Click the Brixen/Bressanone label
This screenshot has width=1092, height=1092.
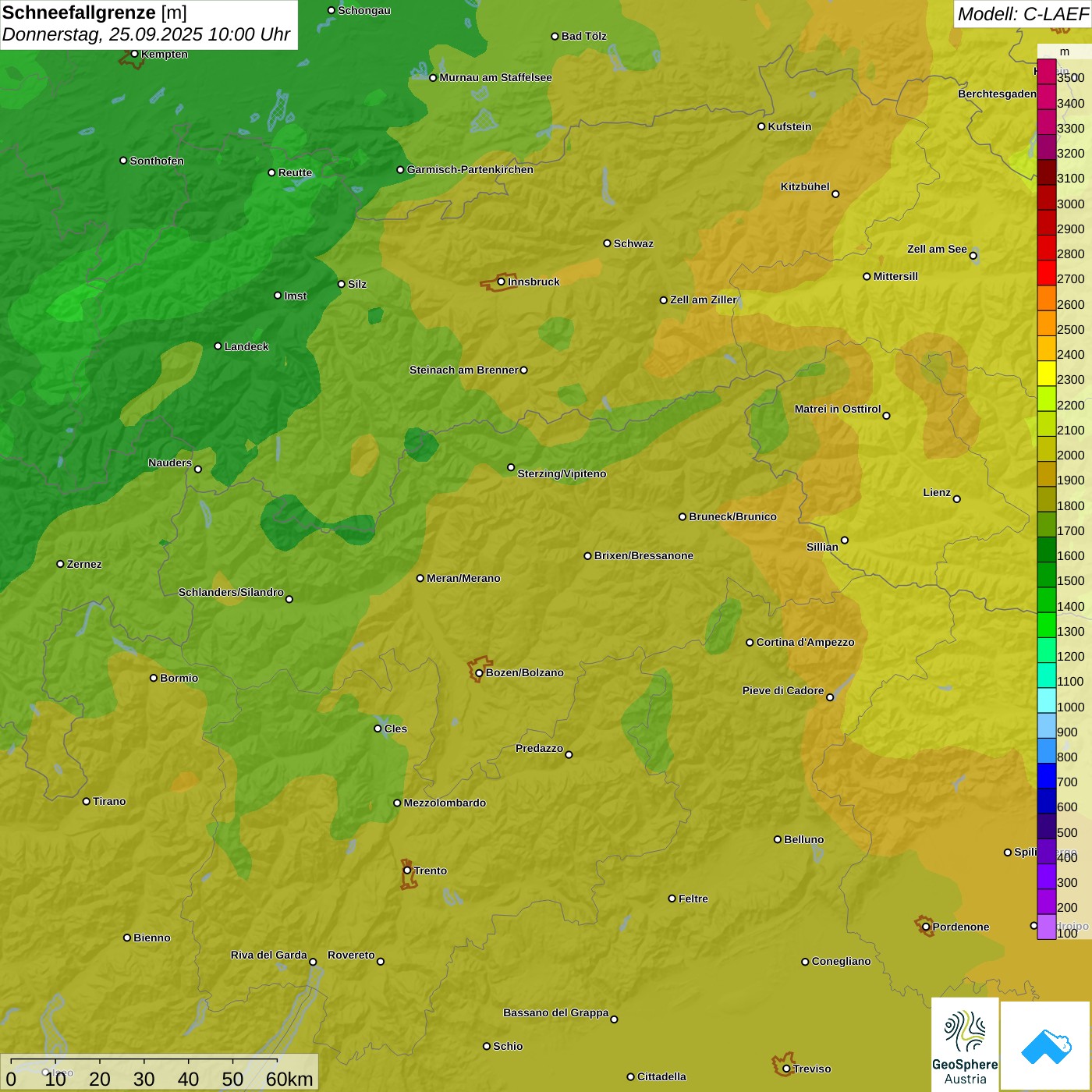[x=643, y=555]
